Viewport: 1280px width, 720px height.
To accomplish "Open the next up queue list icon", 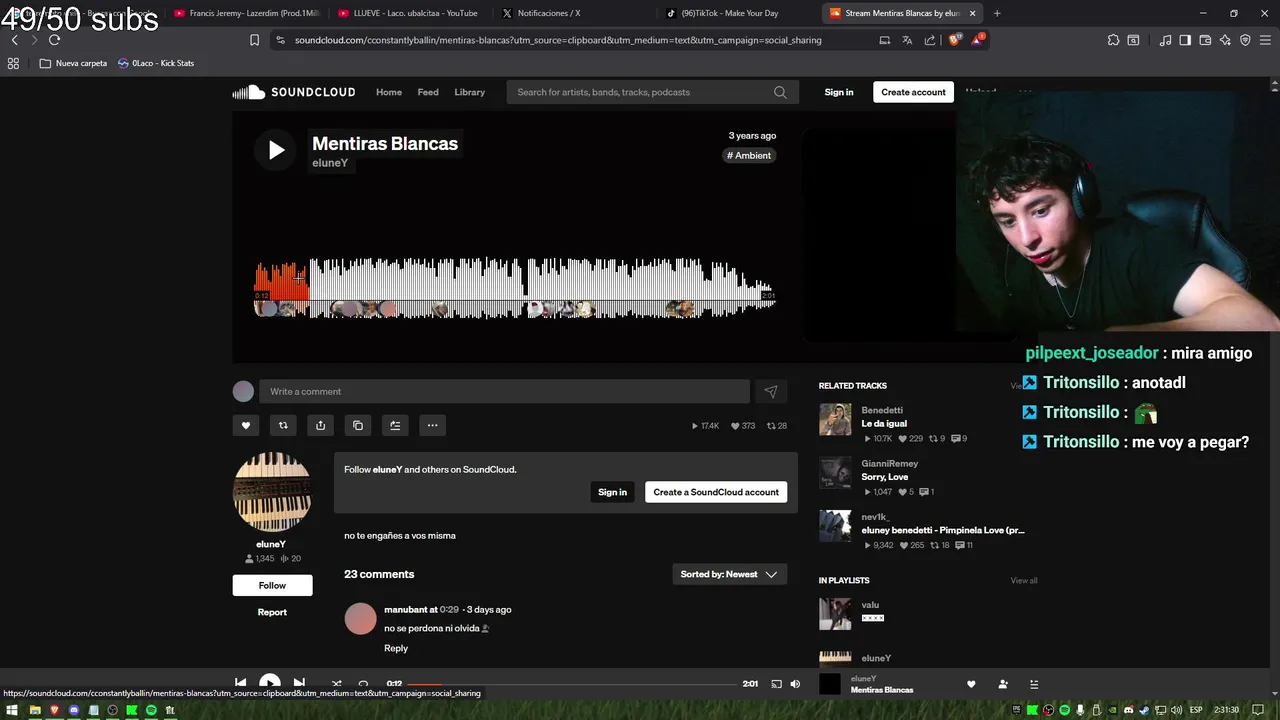I will coord(1034,684).
